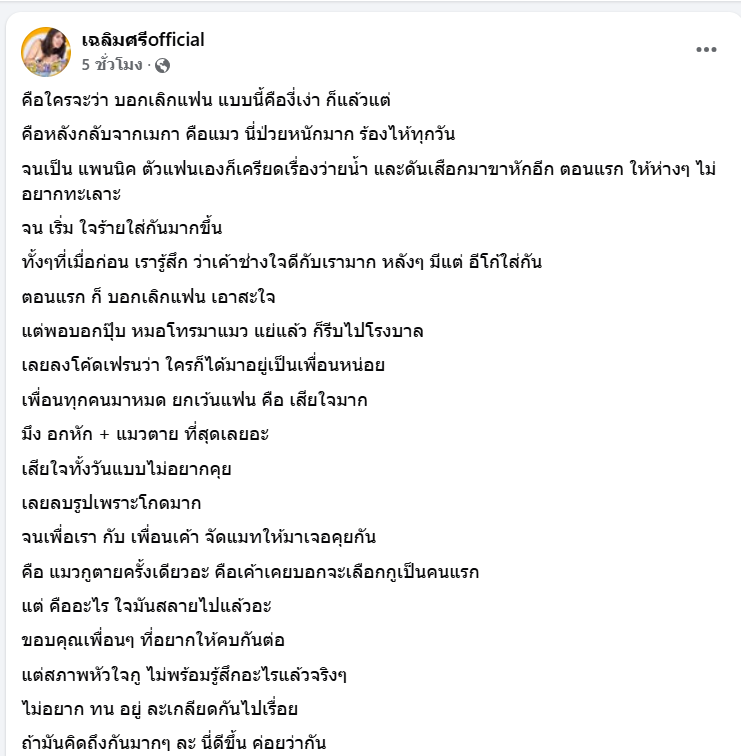Click the '5 ชั่วโมง' post timestamp
The width and height of the screenshot is (741, 756).
point(113,65)
